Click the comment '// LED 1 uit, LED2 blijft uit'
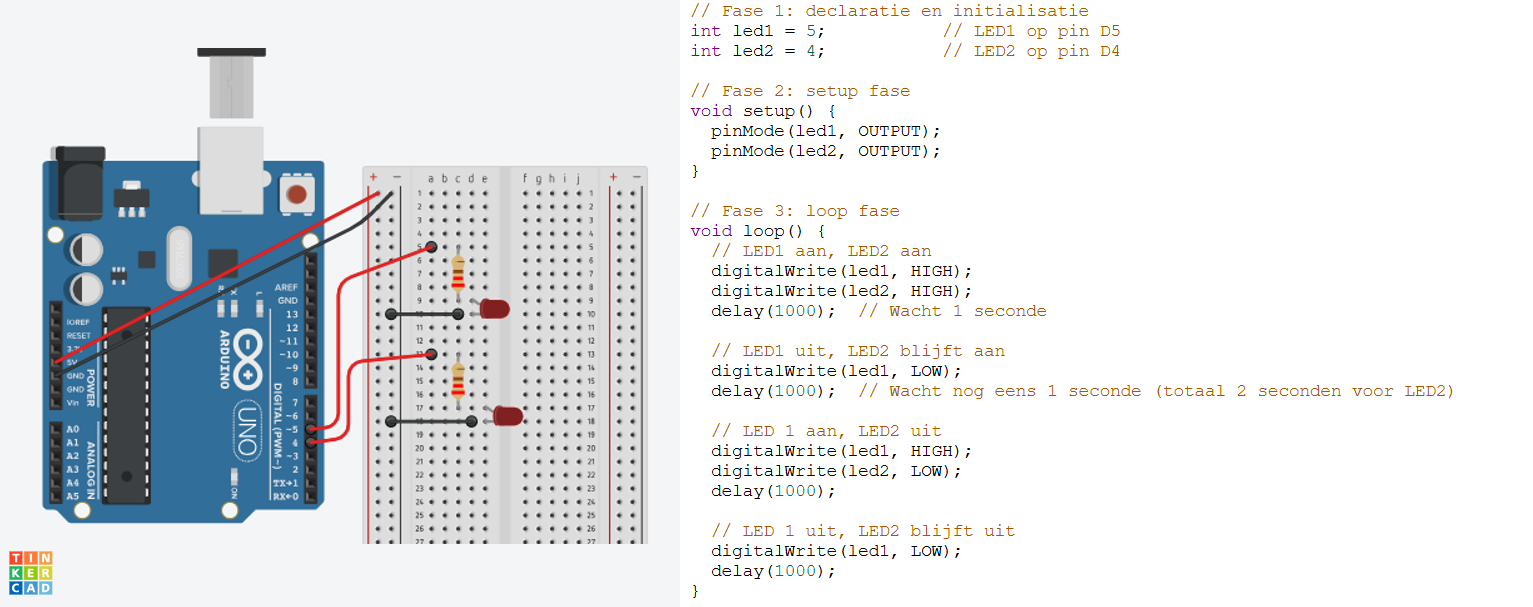The height and width of the screenshot is (607, 1533). (x=863, y=531)
